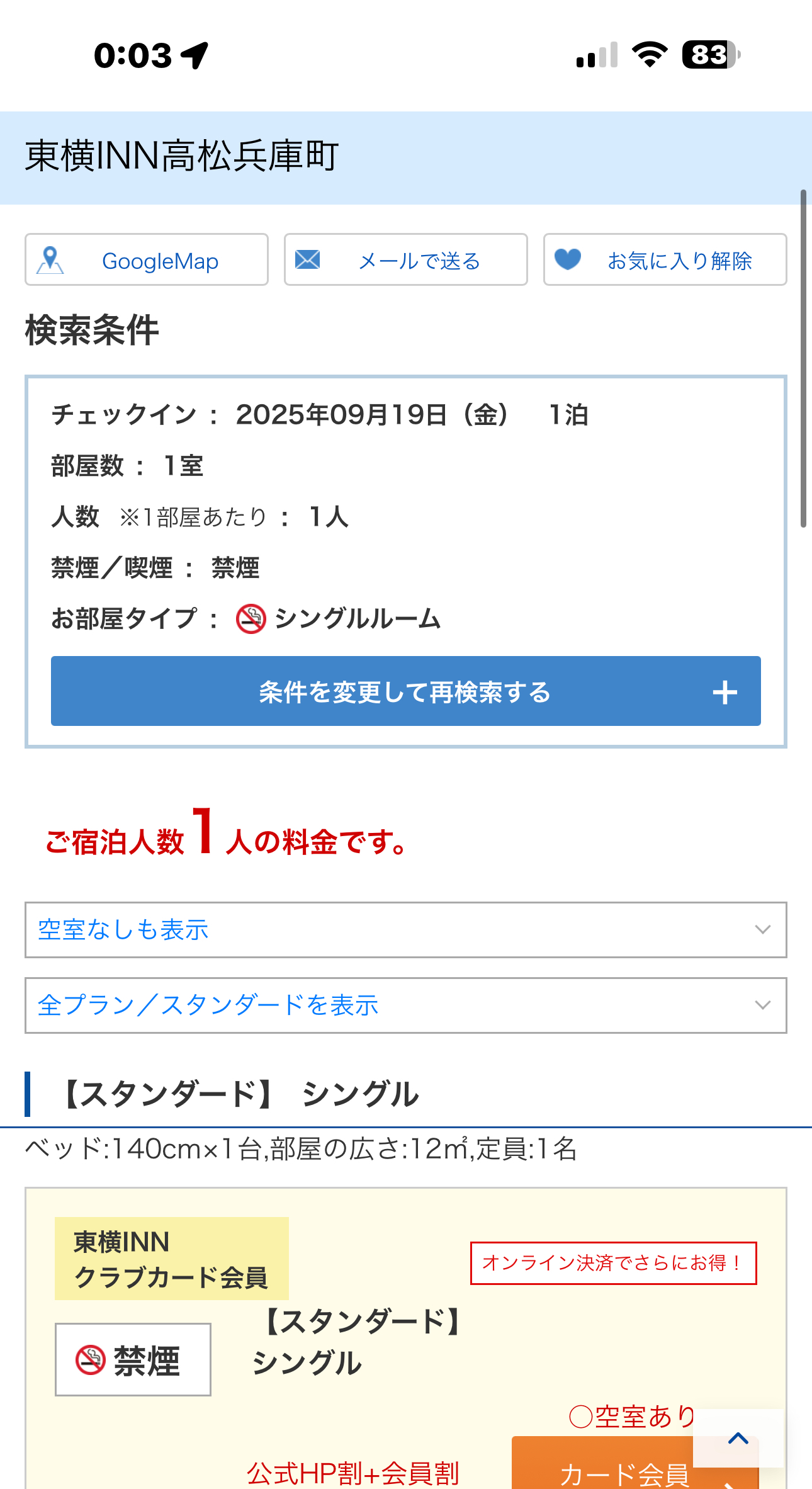Expand 条件を変更して再検索する panel
Image resolution: width=812 pixels, height=1489 pixels.
click(x=406, y=691)
